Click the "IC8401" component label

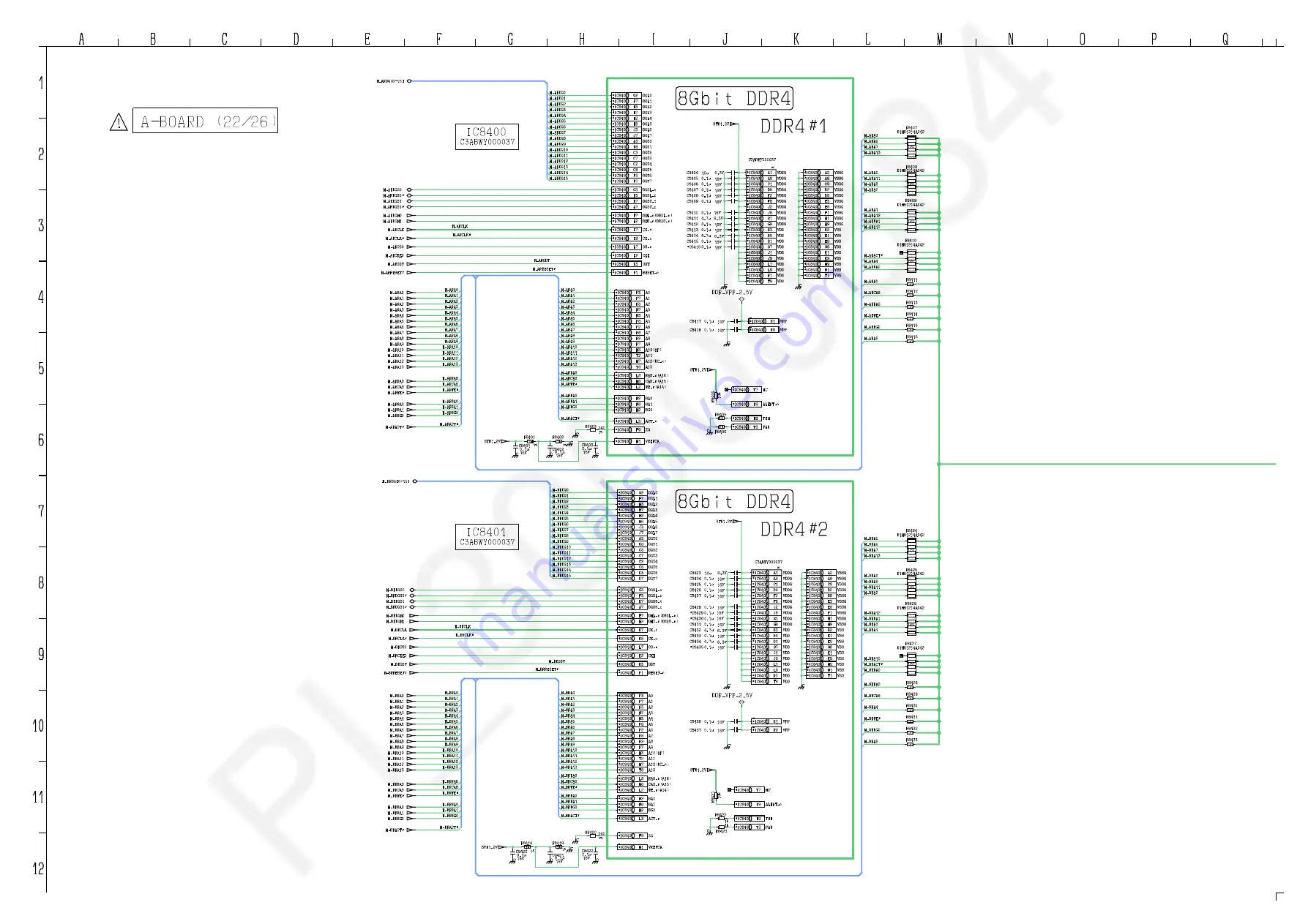click(487, 532)
